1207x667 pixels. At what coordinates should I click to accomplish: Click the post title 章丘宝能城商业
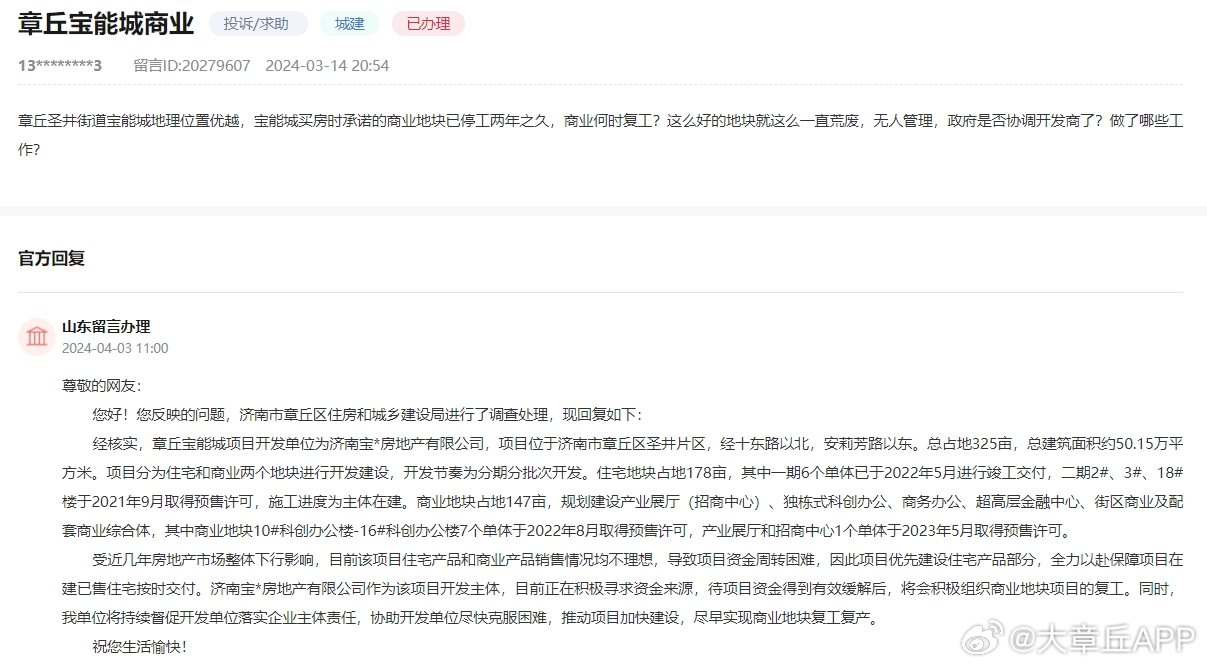106,24
